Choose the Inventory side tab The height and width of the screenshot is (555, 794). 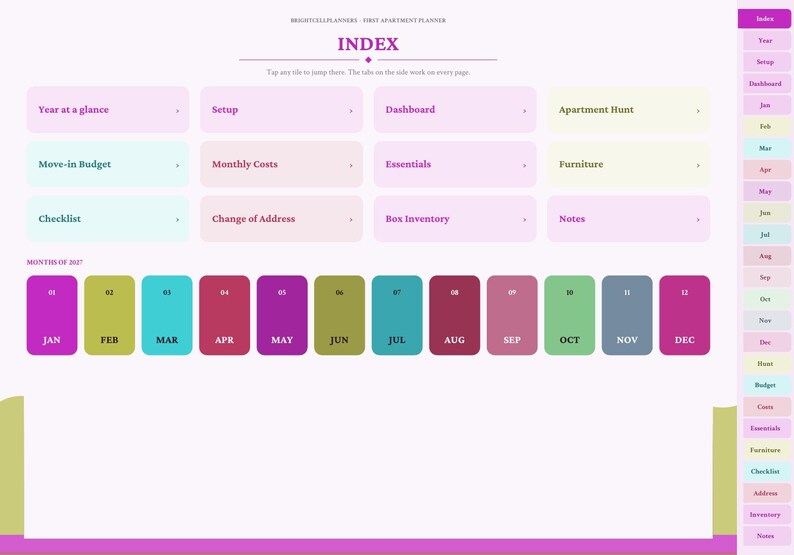click(x=767, y=514)
